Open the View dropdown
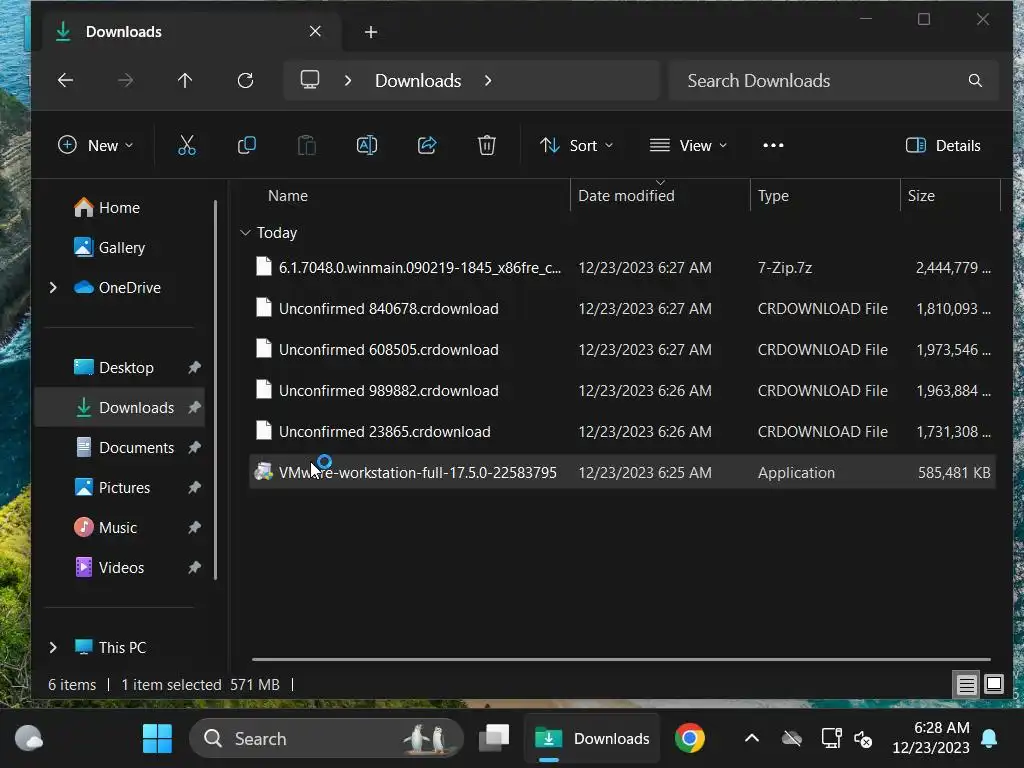This screenshot has width=1024, height=768. tap(688, 145)
